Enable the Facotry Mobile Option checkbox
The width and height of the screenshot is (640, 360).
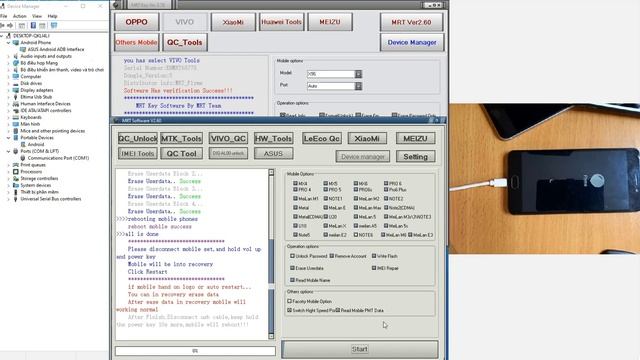[289, 301]
